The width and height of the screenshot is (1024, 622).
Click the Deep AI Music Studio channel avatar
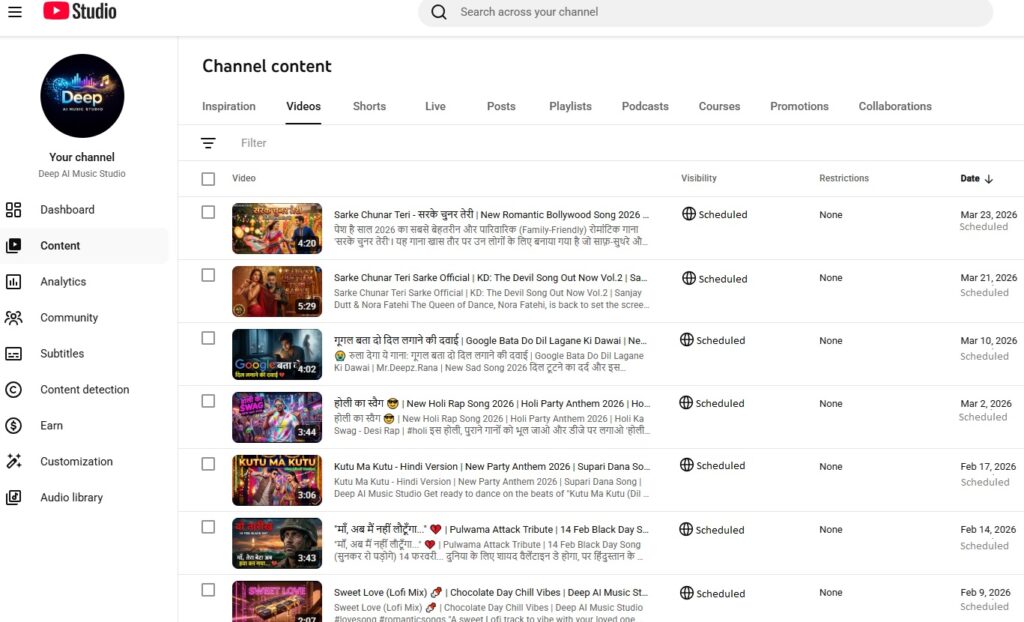coord(82,96)
